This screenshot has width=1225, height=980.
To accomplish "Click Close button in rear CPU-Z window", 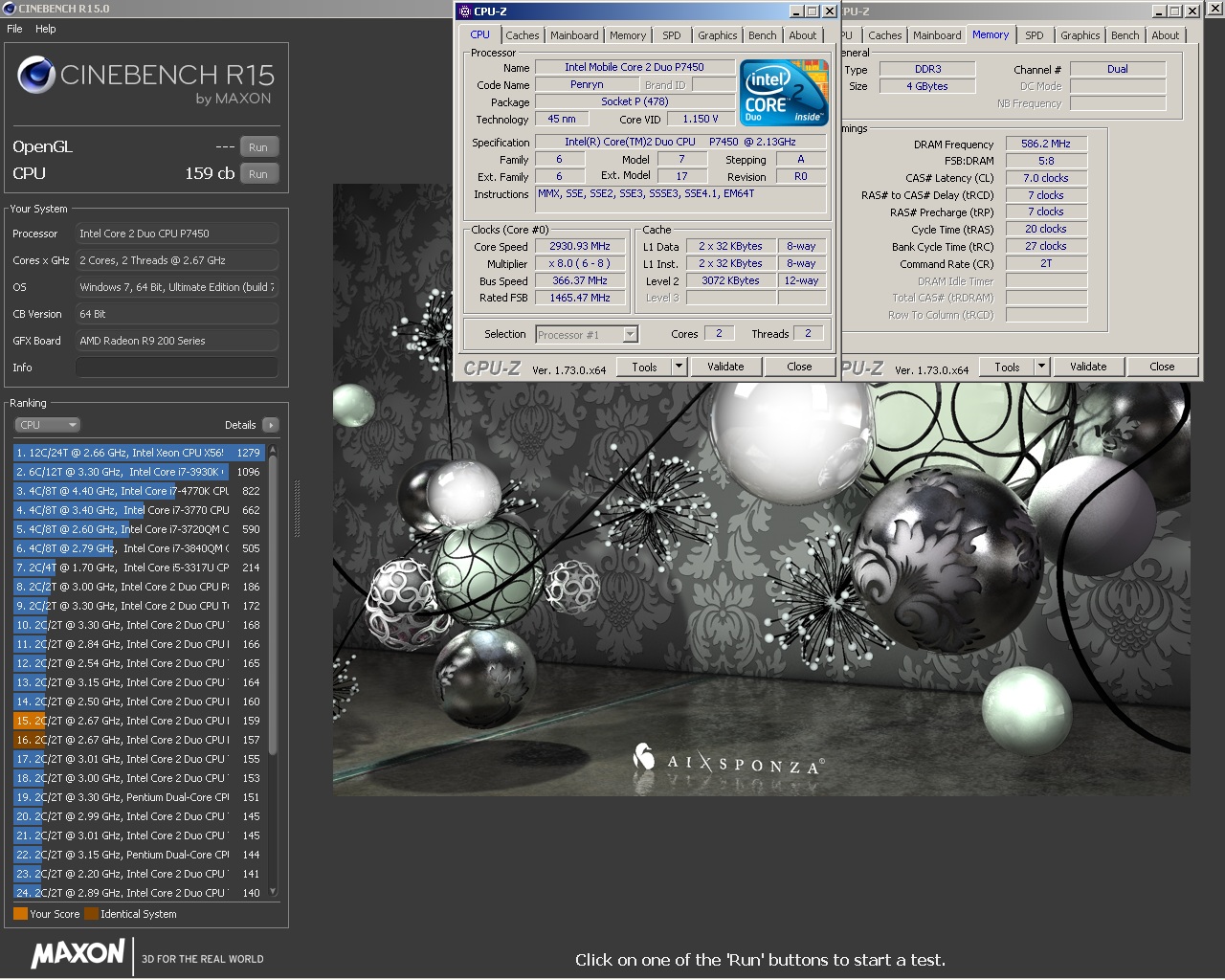I will pos(1162,367).
